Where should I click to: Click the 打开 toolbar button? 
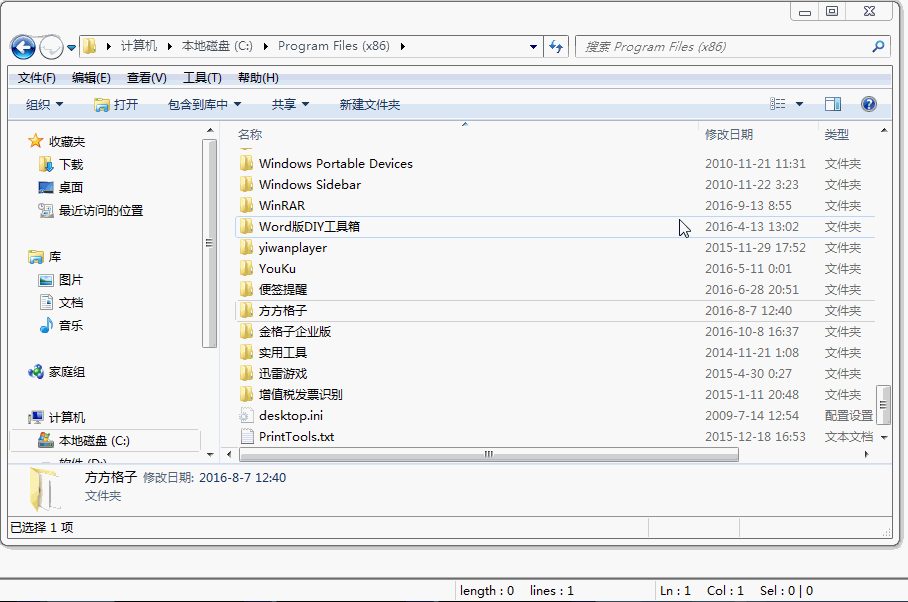click(x=116, y=104)
